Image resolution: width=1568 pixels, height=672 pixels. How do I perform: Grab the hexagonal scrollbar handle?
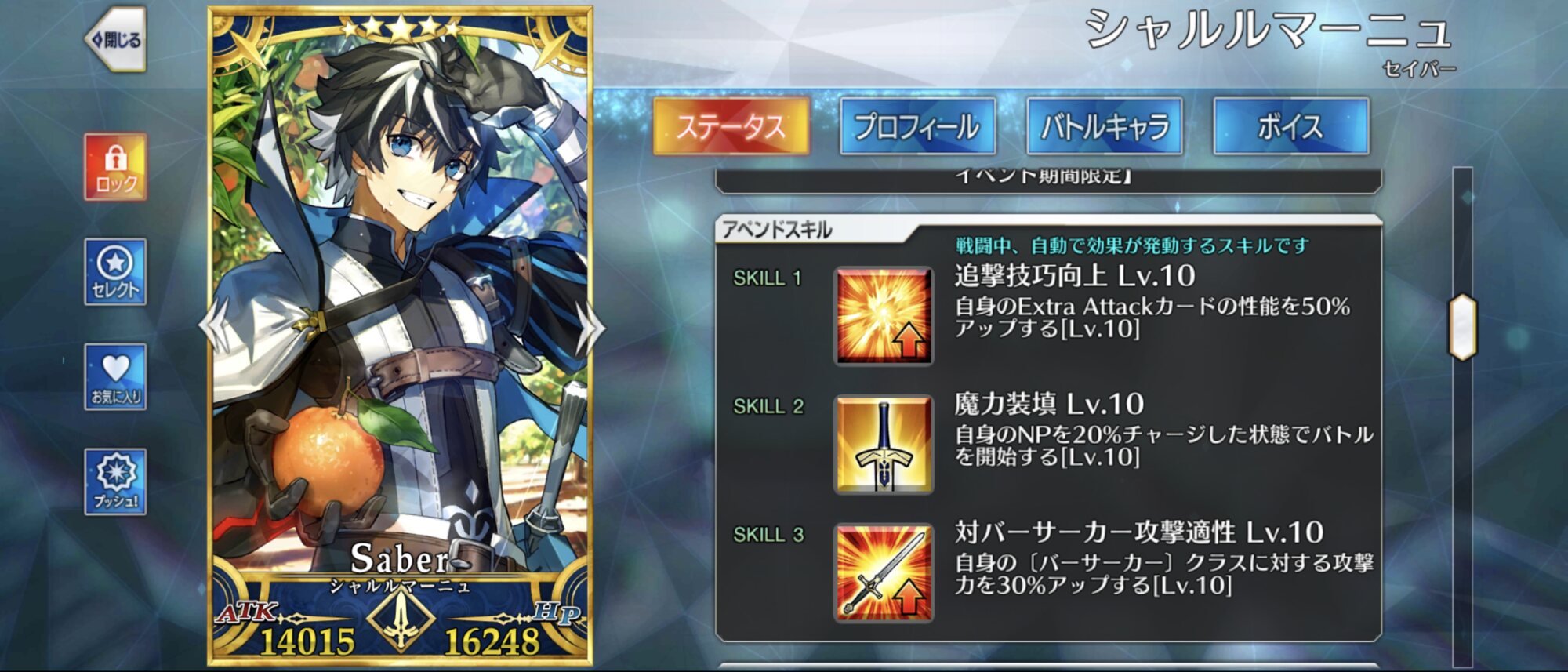[x=1463, y=327]
